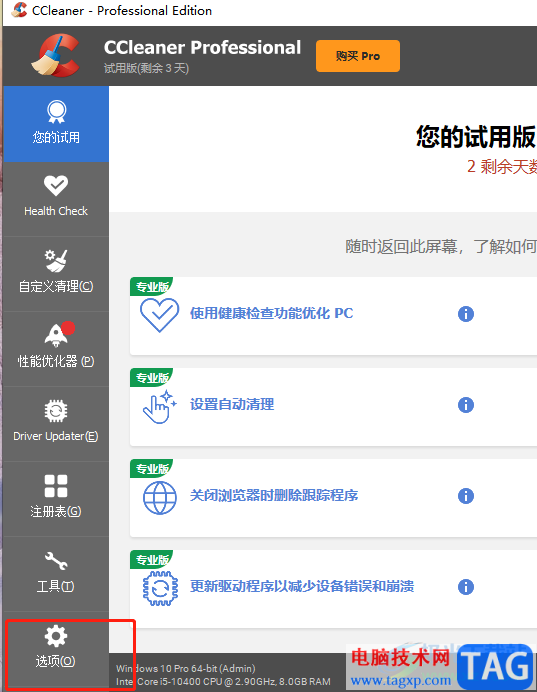Click the 购买 Pro button
This screenshot has height=692, width=537.
pos(358,56)
